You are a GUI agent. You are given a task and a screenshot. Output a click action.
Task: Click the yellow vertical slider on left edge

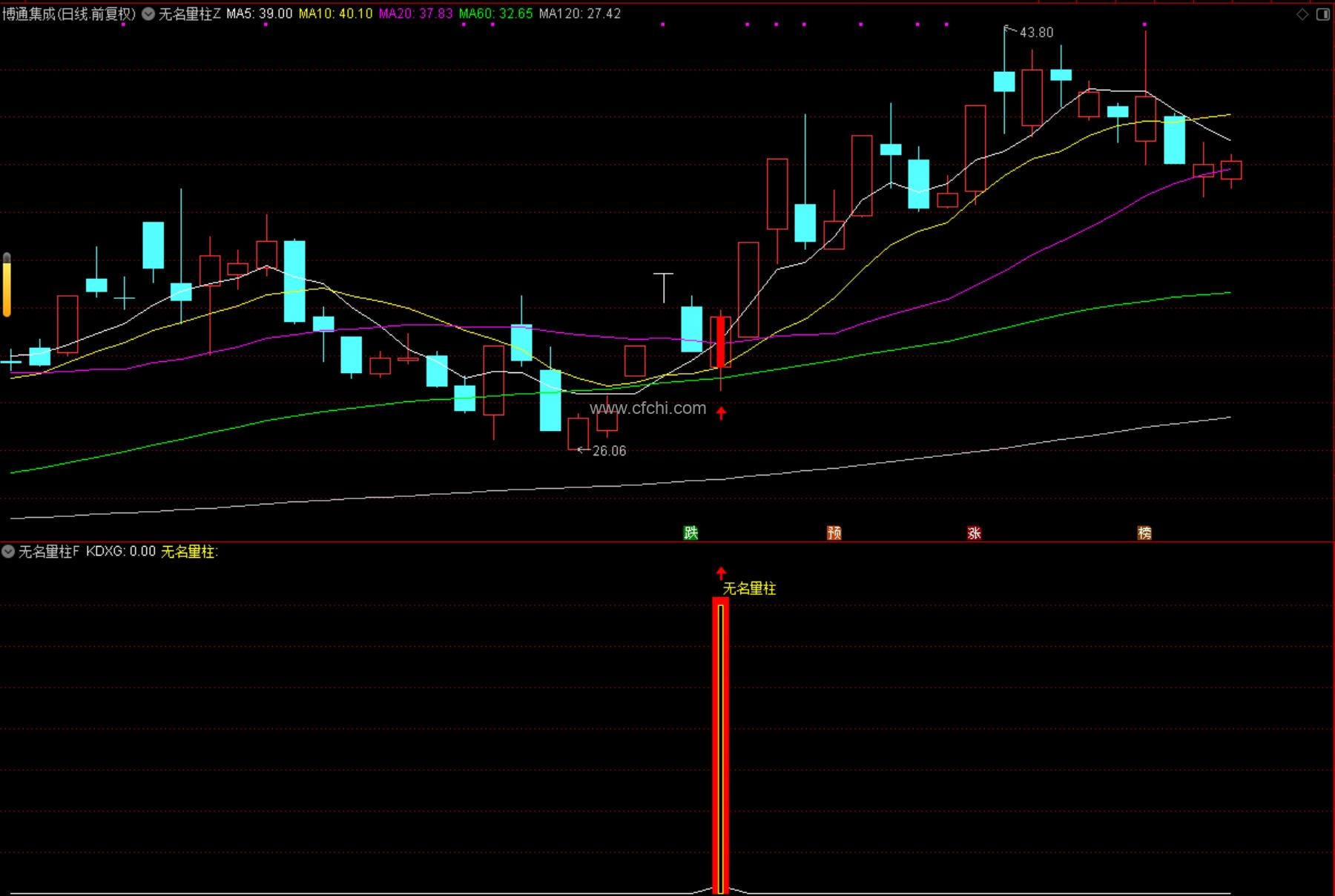tap(7, 285)
